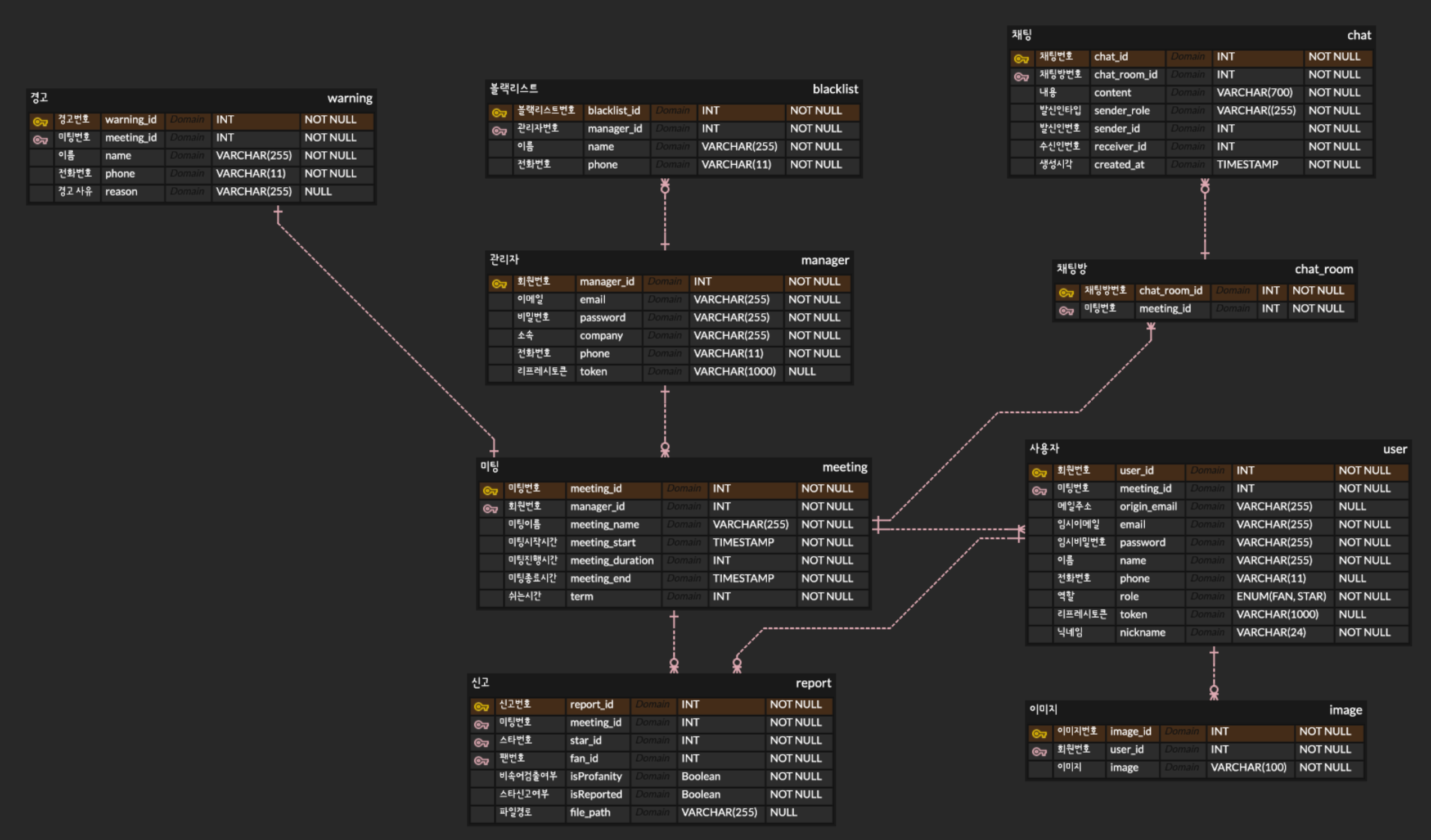Click the VARCHAR(11) type in blacklist phone row
1431x840 pixels.
click(736, 165)
